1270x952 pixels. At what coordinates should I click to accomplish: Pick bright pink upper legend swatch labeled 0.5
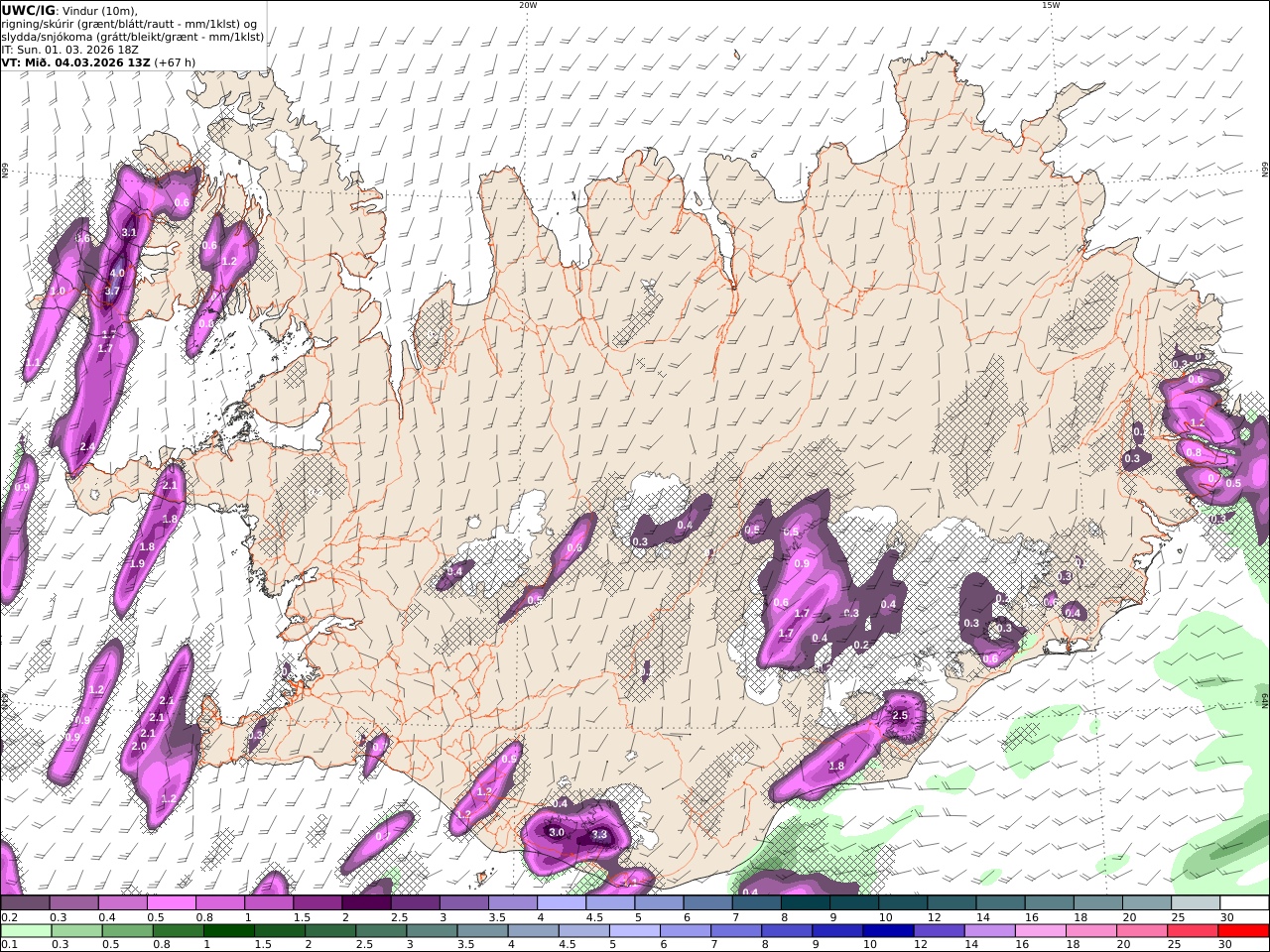(x=171, y=903)
